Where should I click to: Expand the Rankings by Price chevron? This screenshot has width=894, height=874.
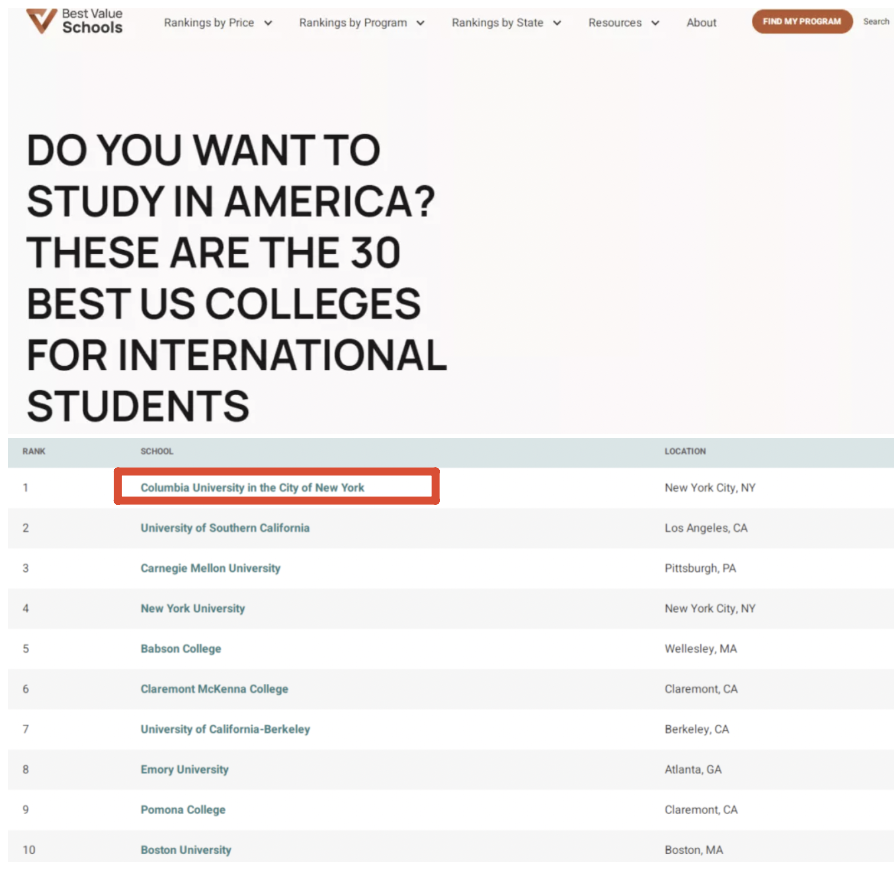(268, 23)
